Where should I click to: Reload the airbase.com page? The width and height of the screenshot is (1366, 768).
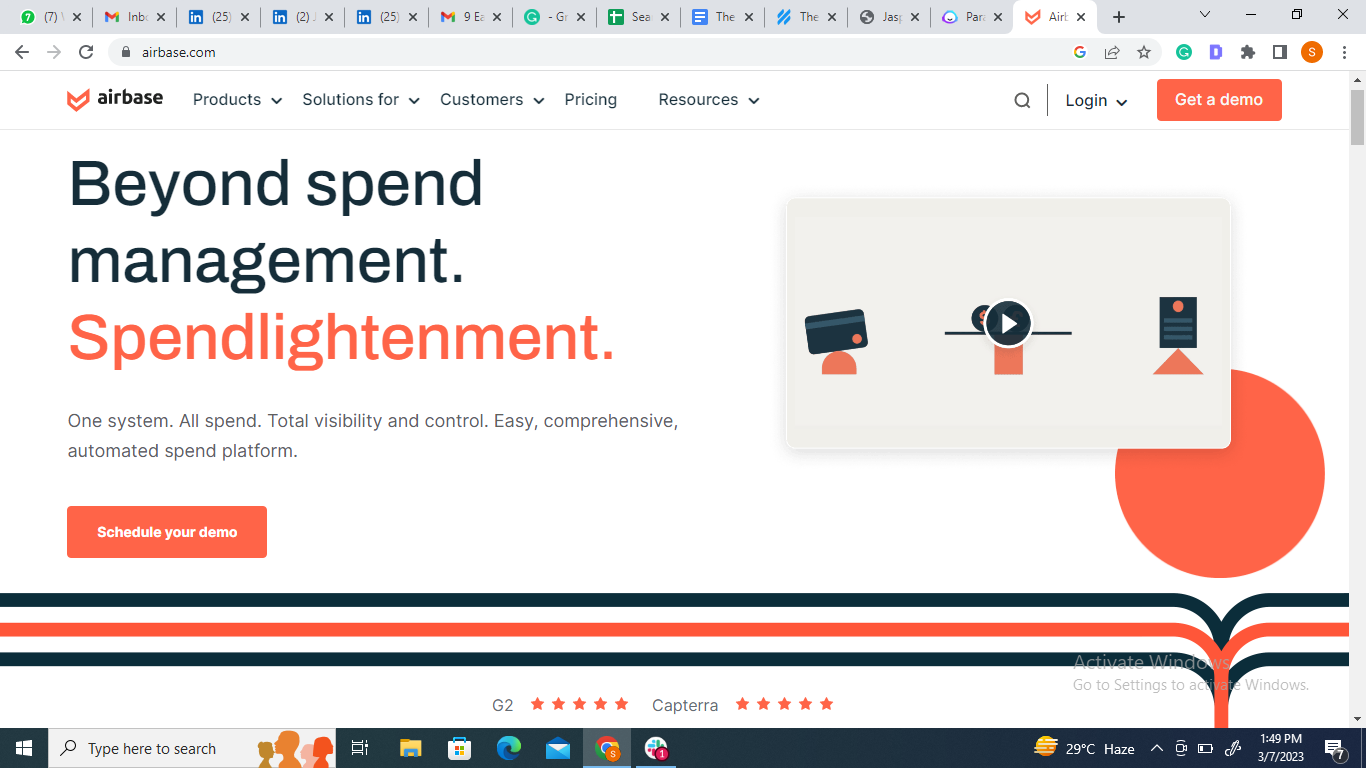coord(86,52)
